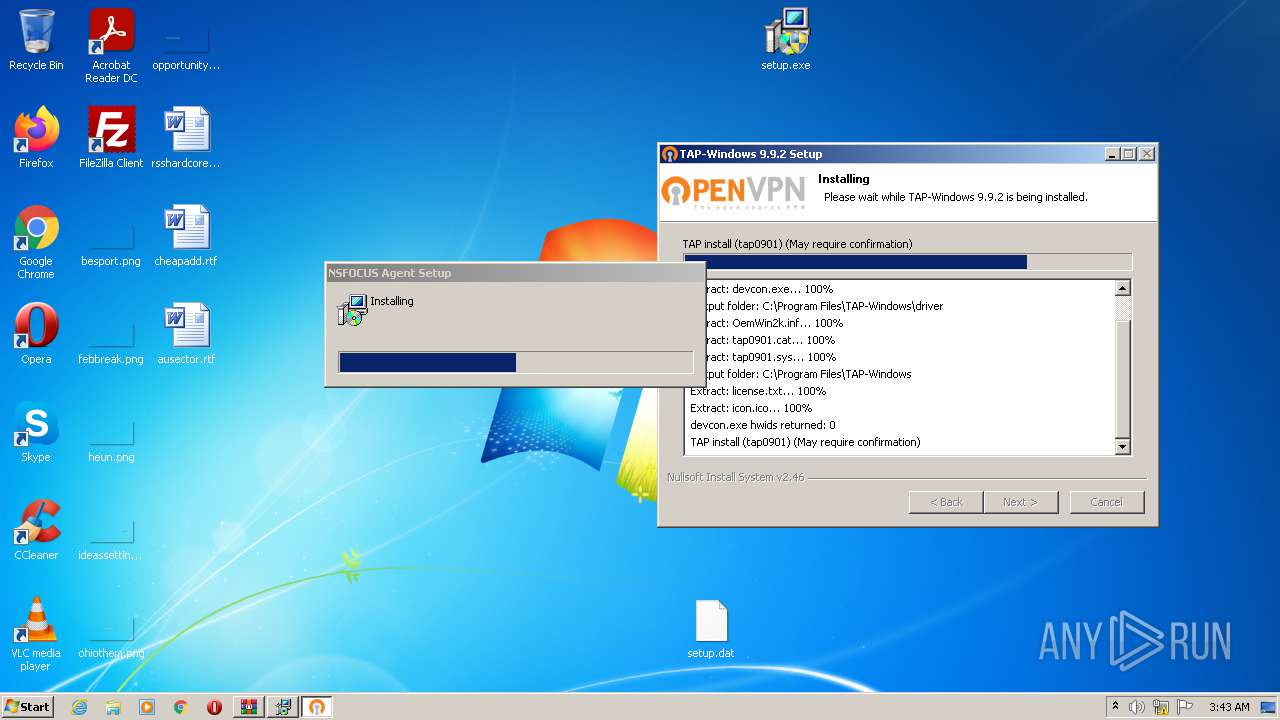
Task: Click the 3:43 AM clock
Action: pos(1229,707)
